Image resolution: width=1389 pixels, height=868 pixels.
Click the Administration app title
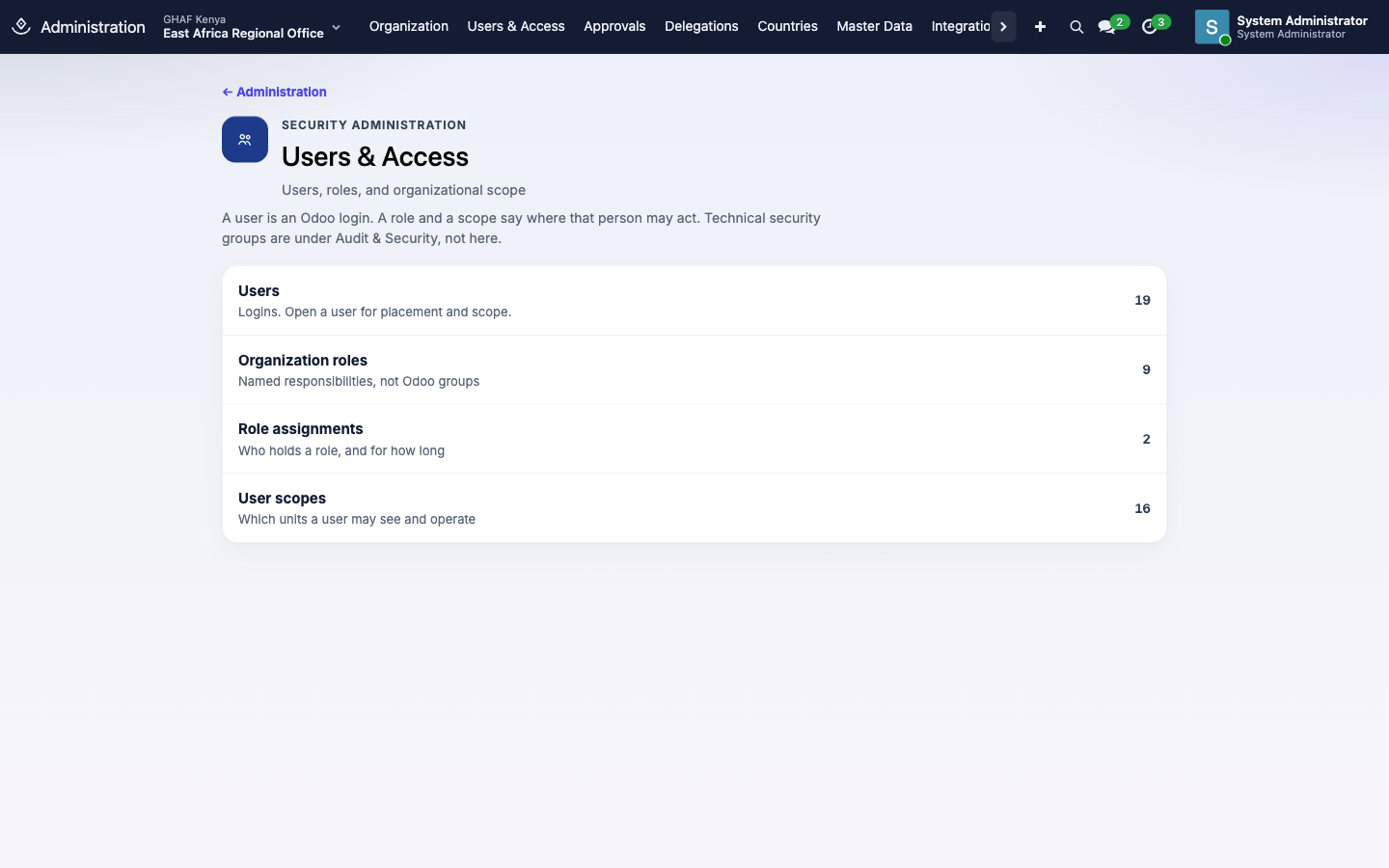click(x=93, y=27)
